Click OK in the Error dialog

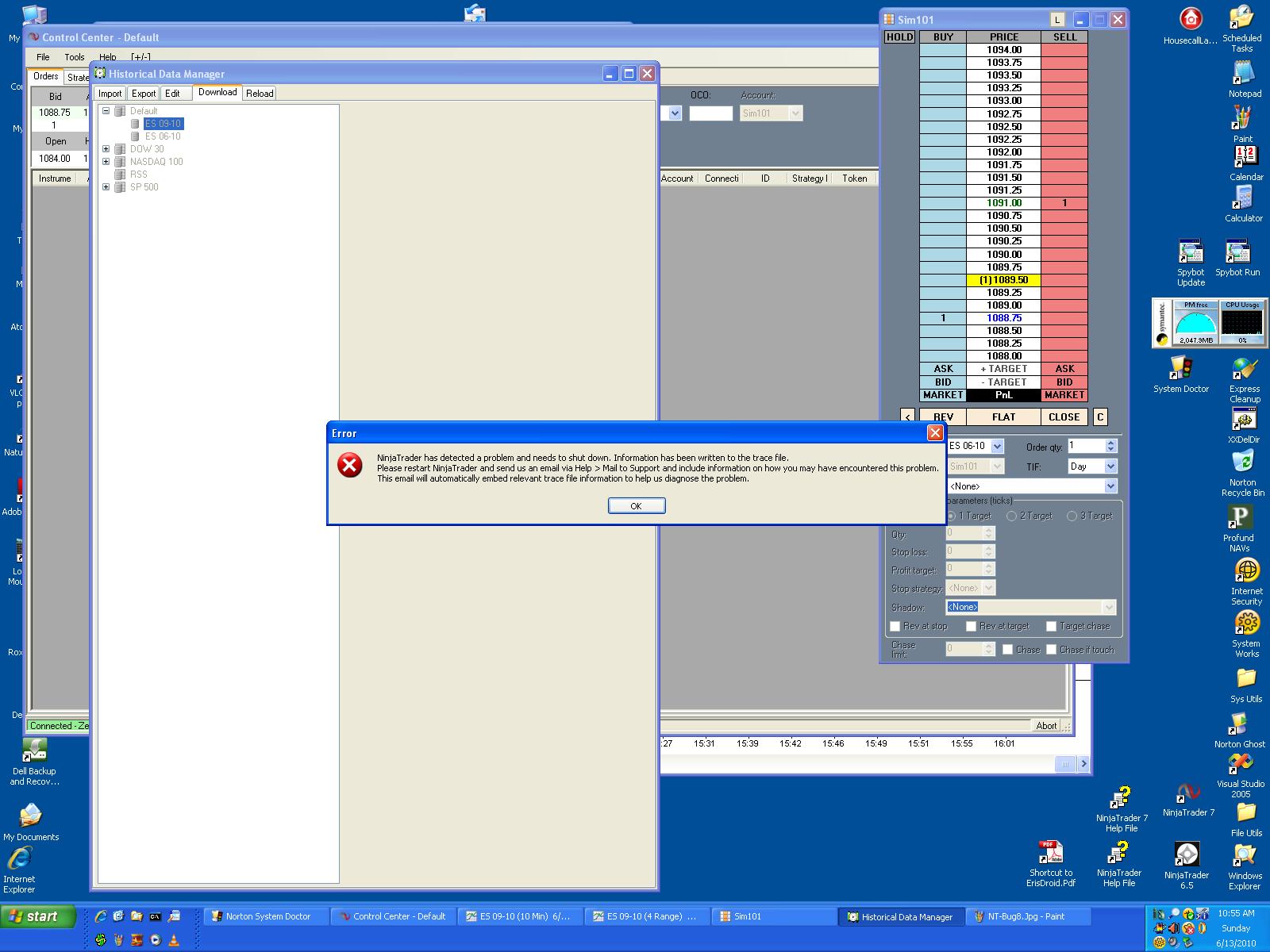[636, 506]
